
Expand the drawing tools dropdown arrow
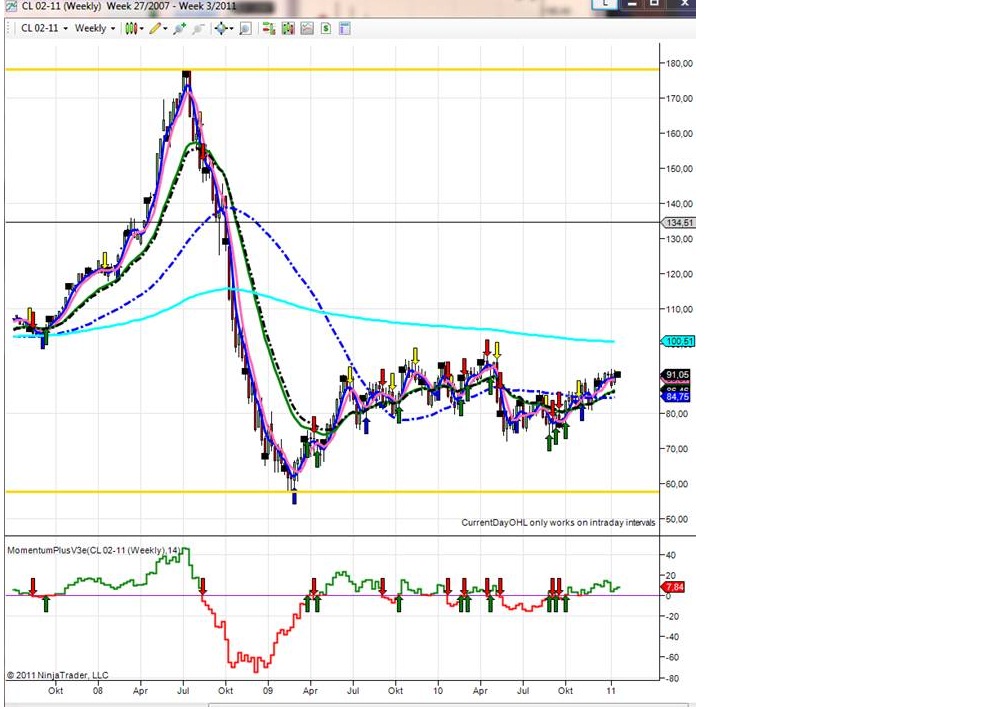[165, 29]
